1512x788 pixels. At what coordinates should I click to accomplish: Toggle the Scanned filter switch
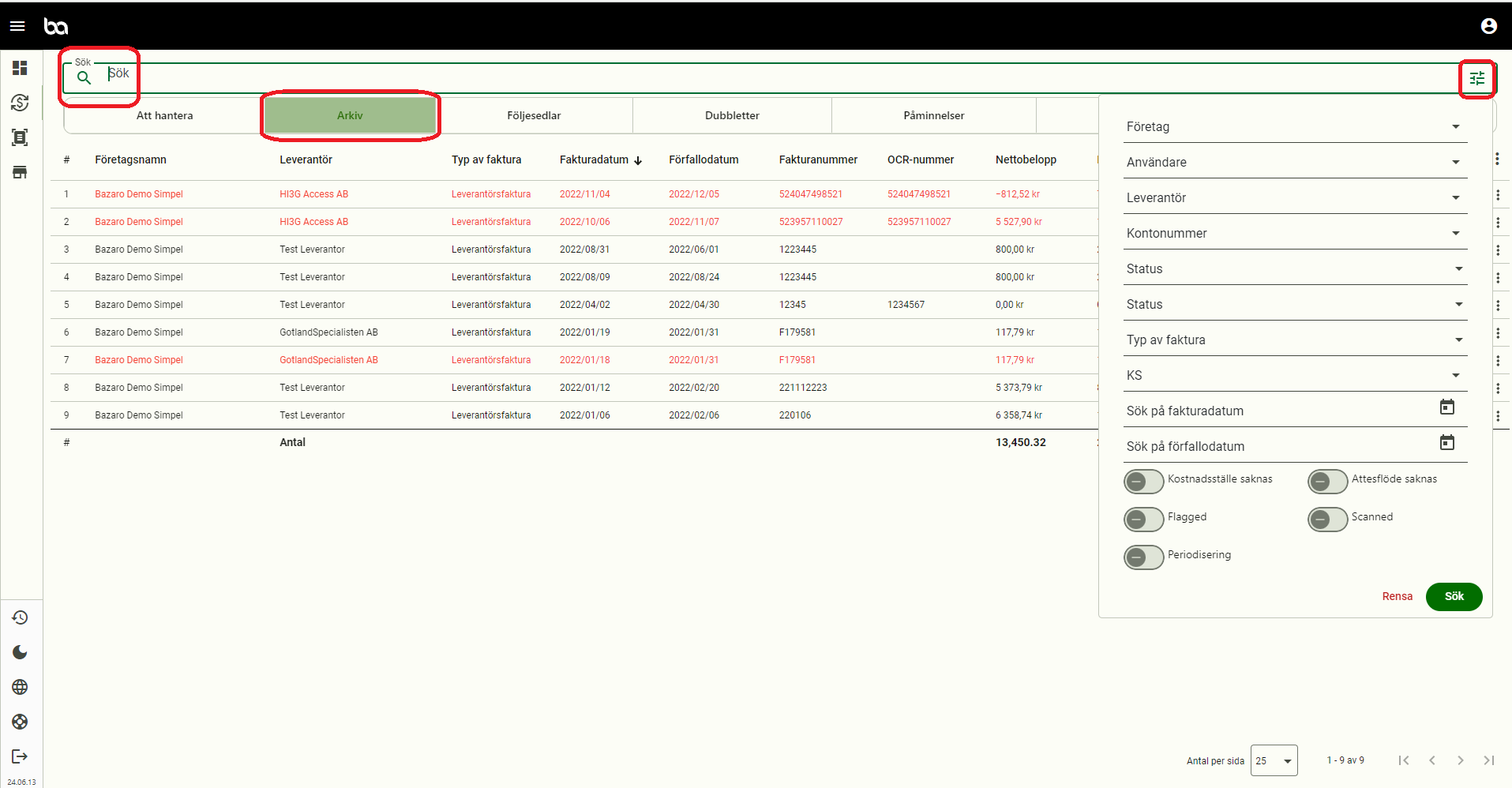click(1328, 519)
